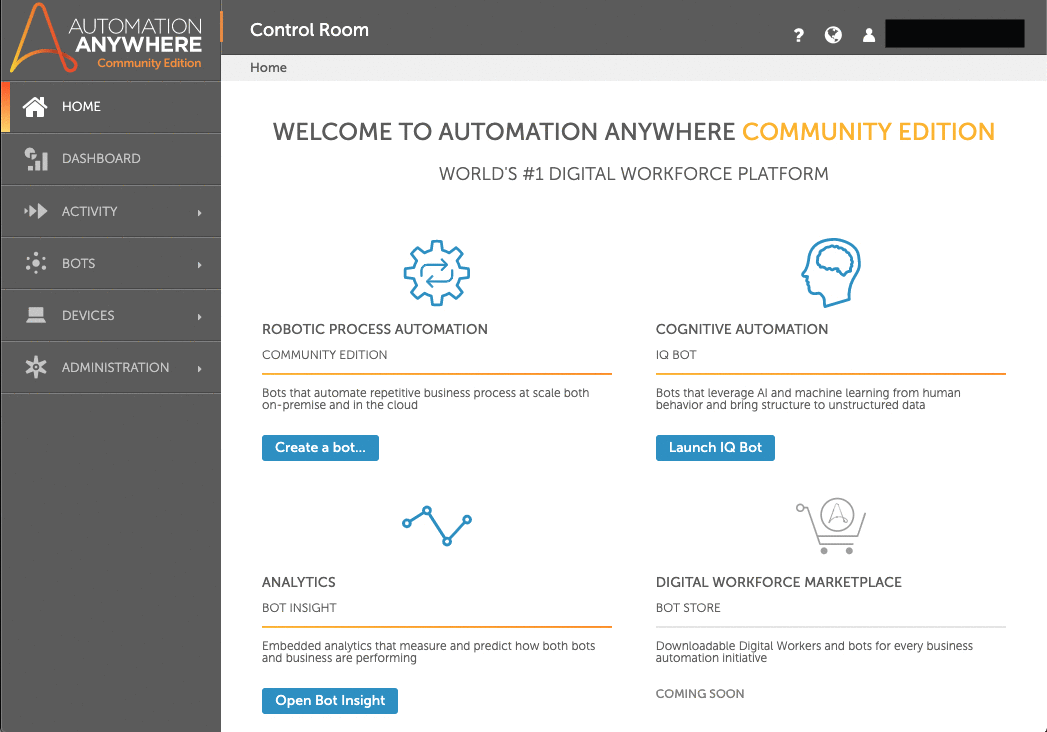Image resolution: width=1047 pixels, height=732 pixels.
Task: Click the Home house icon in sidebar
Action: (x=35, y=107)
